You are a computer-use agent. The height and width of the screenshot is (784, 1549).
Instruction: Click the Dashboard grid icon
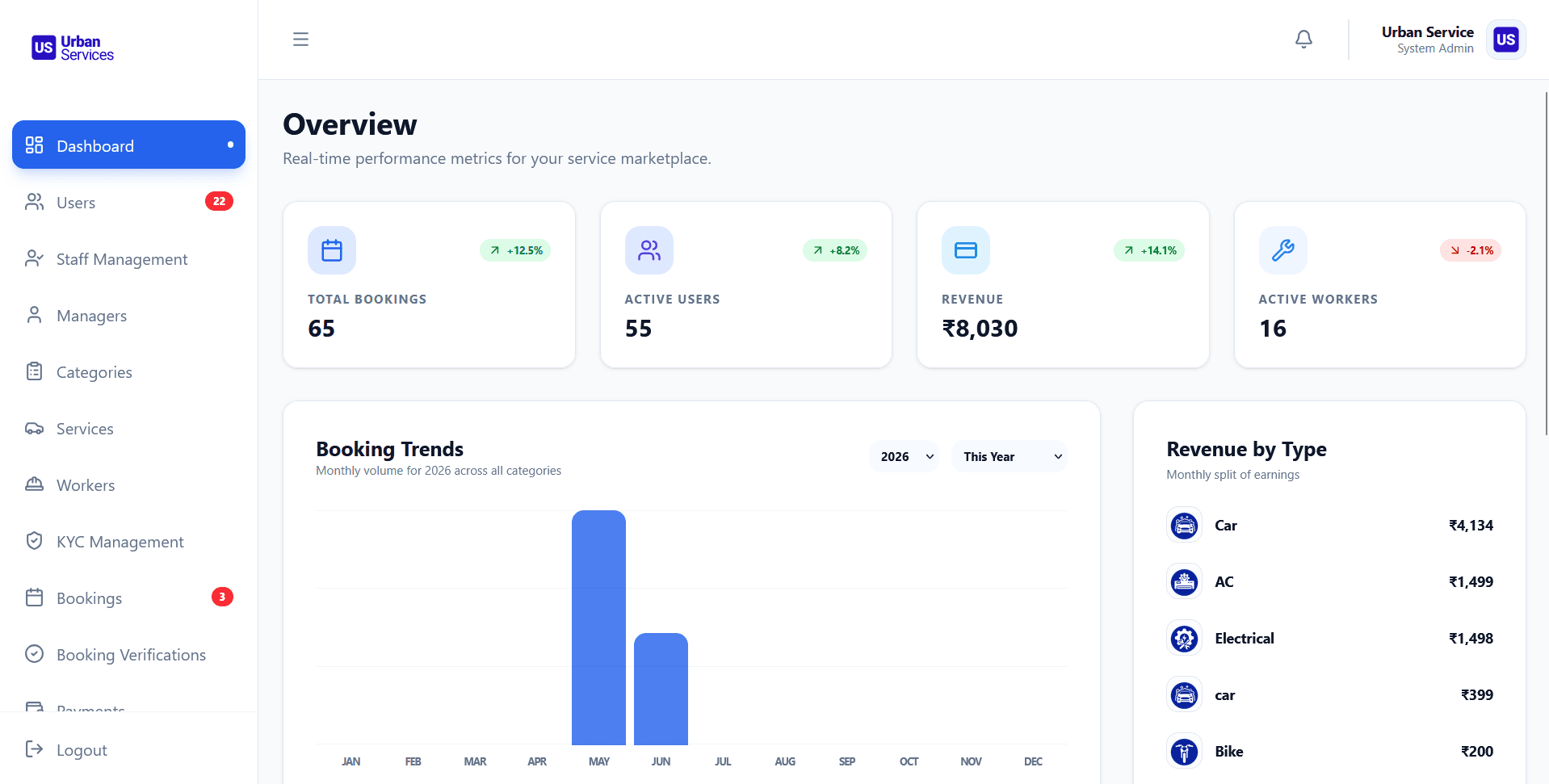point(34,145)
